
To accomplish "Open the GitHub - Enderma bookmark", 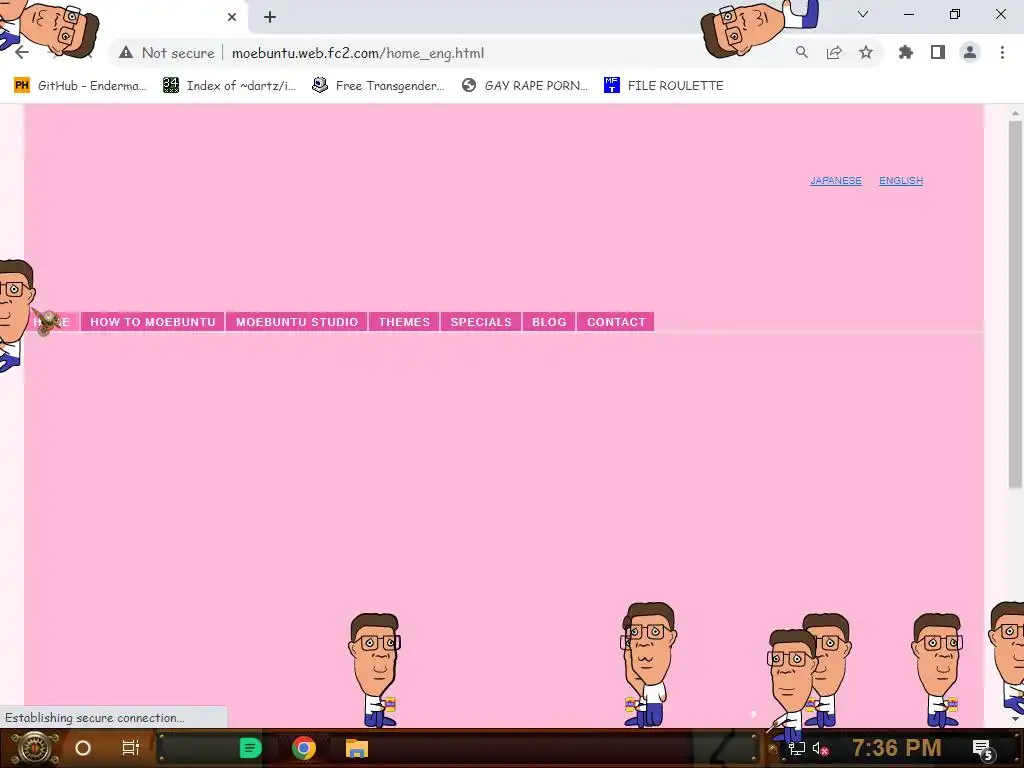I will [81, 86].
